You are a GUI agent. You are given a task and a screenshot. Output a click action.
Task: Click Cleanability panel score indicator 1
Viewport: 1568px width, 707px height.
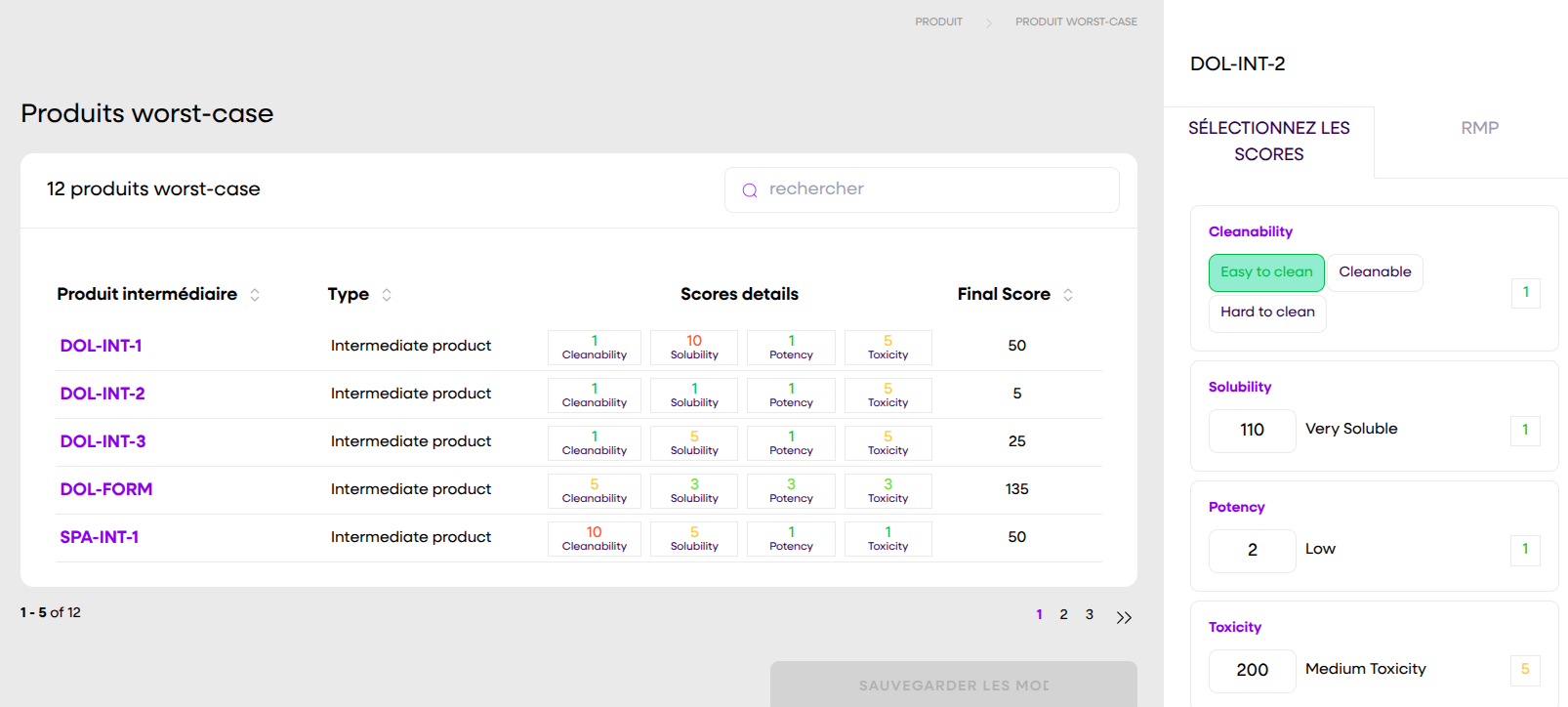point(1525,293)
